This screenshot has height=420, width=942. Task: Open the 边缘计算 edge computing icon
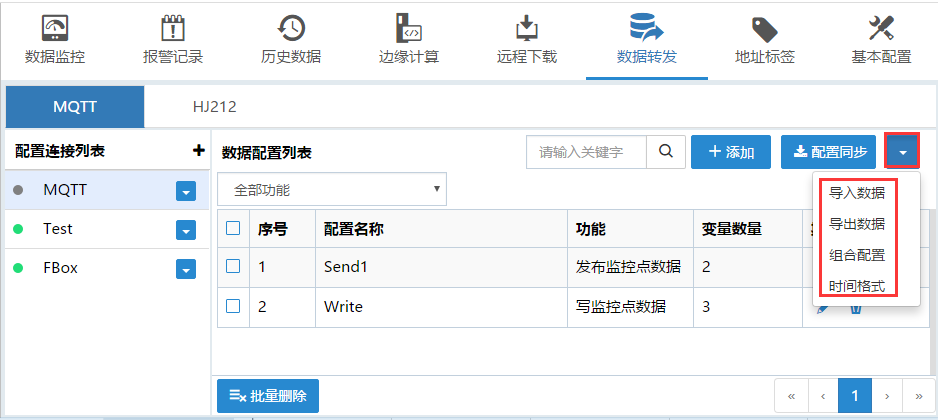pyautogui.click(x=409, y=28)
